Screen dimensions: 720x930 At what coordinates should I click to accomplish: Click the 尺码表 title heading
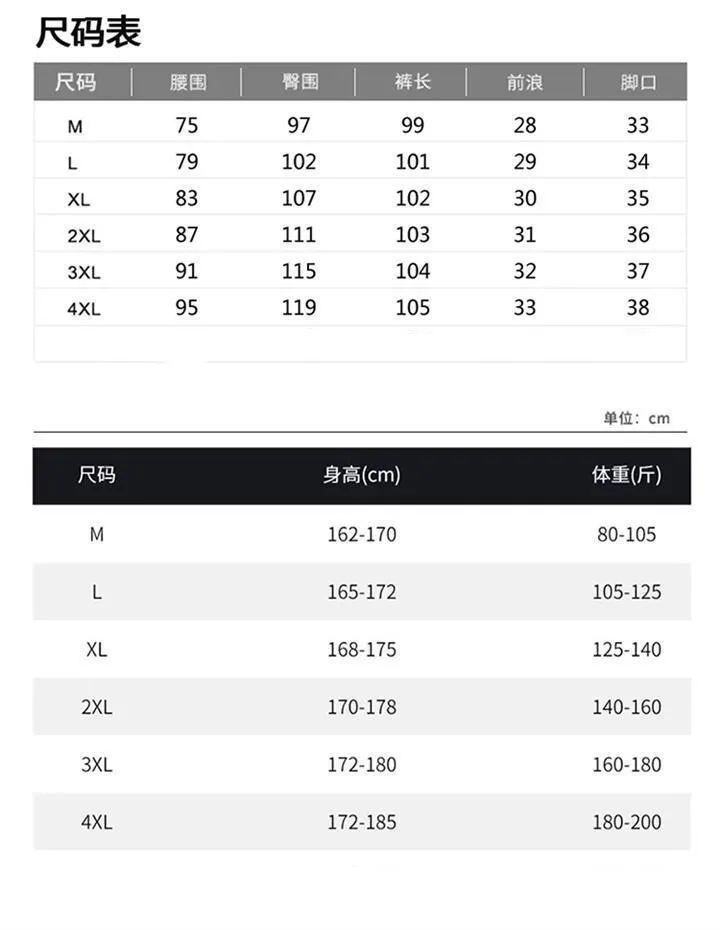click(x=88, y=32)
